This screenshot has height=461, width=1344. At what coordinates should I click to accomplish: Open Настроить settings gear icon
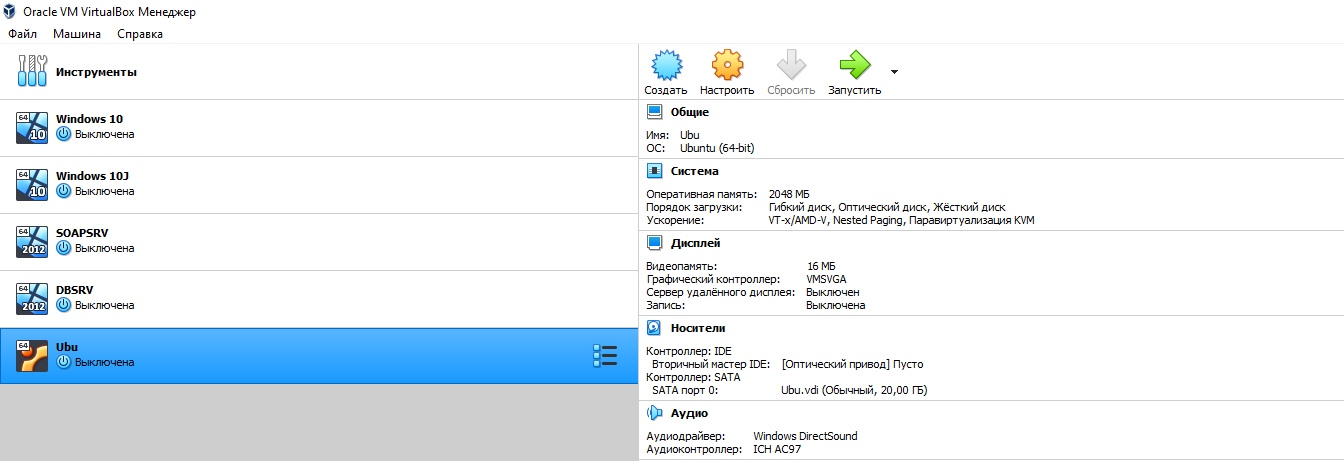pyautogui.click(x=727, y=65)
